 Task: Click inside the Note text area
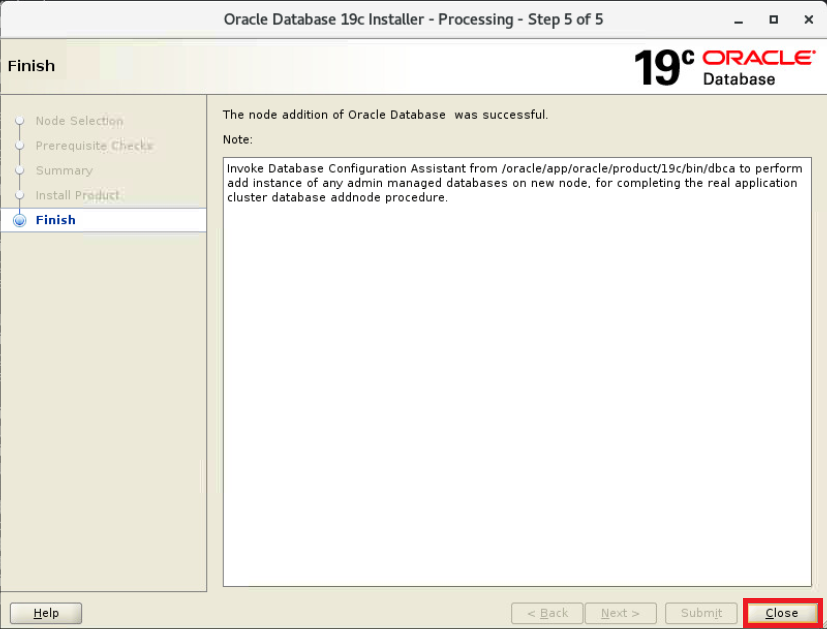pos(517,372)
